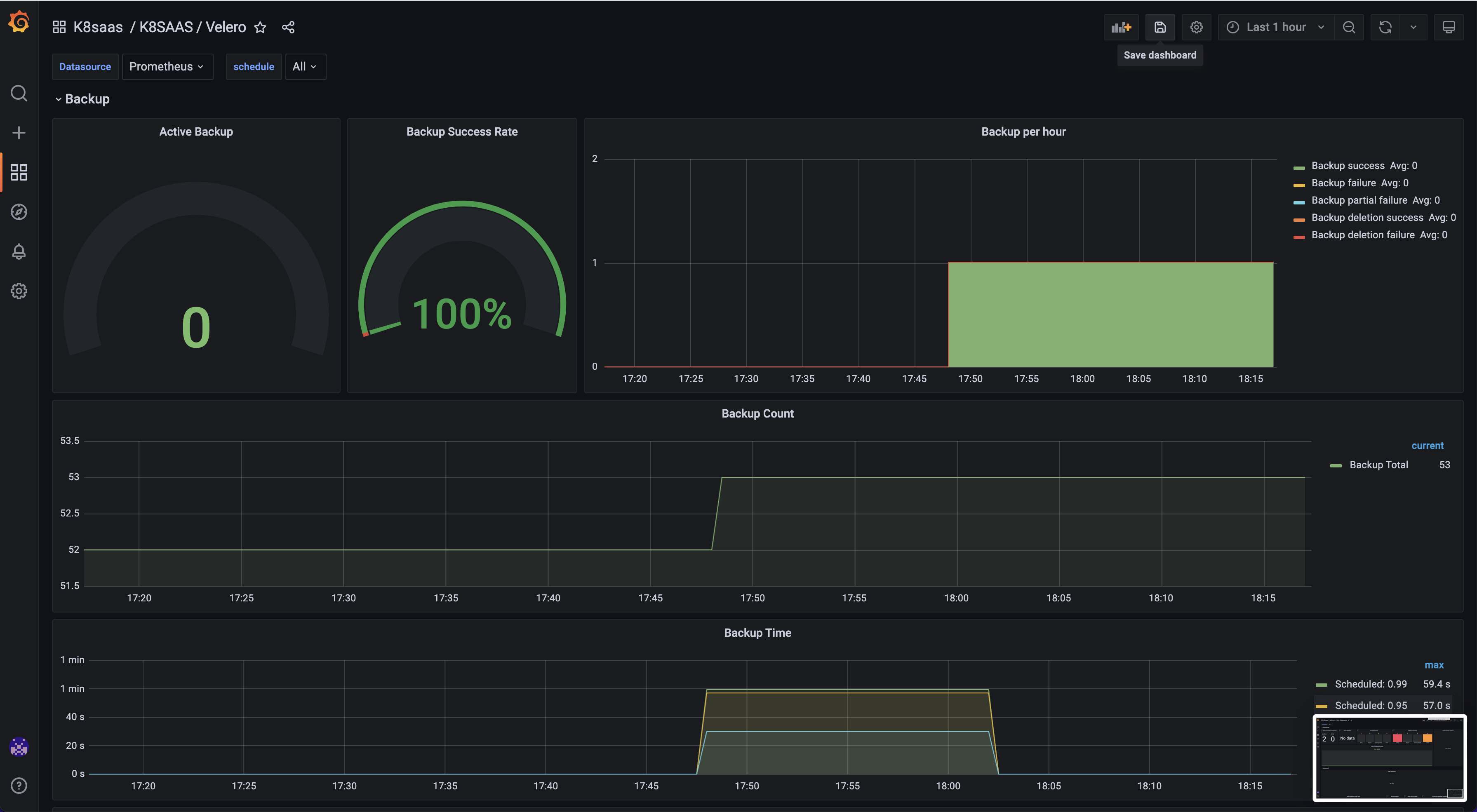Screen dimensions: 1477x812
Task: Click the yellow Backup failure color swatch
Action: [1299, 185]
